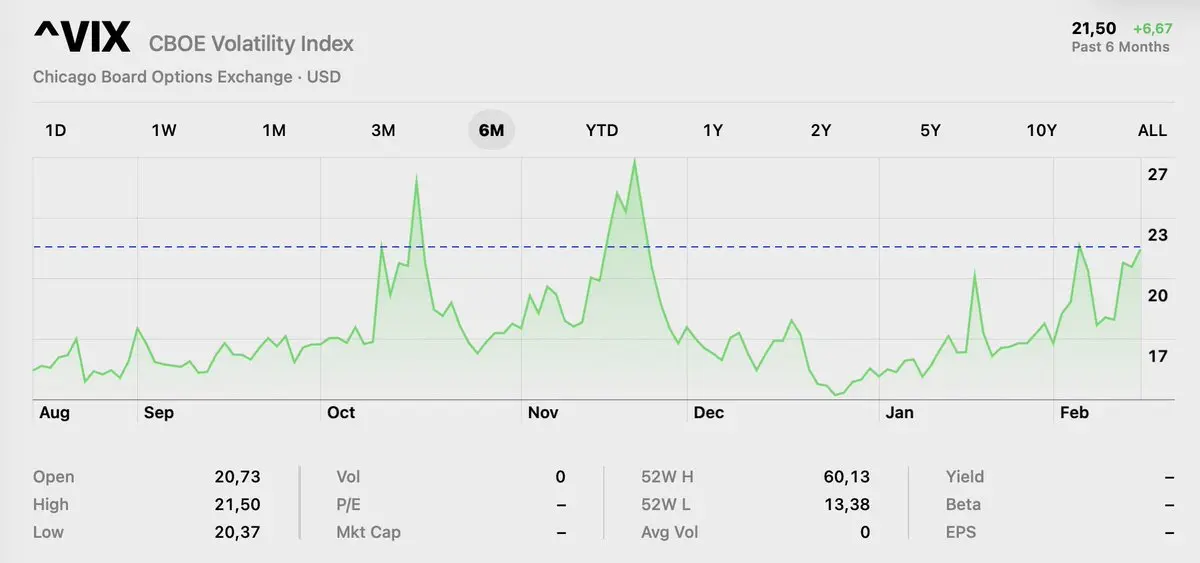Click the Past 6 Months label
Image resolution: width=1200 pixels, height=563 pixels.
point(1120,47)
